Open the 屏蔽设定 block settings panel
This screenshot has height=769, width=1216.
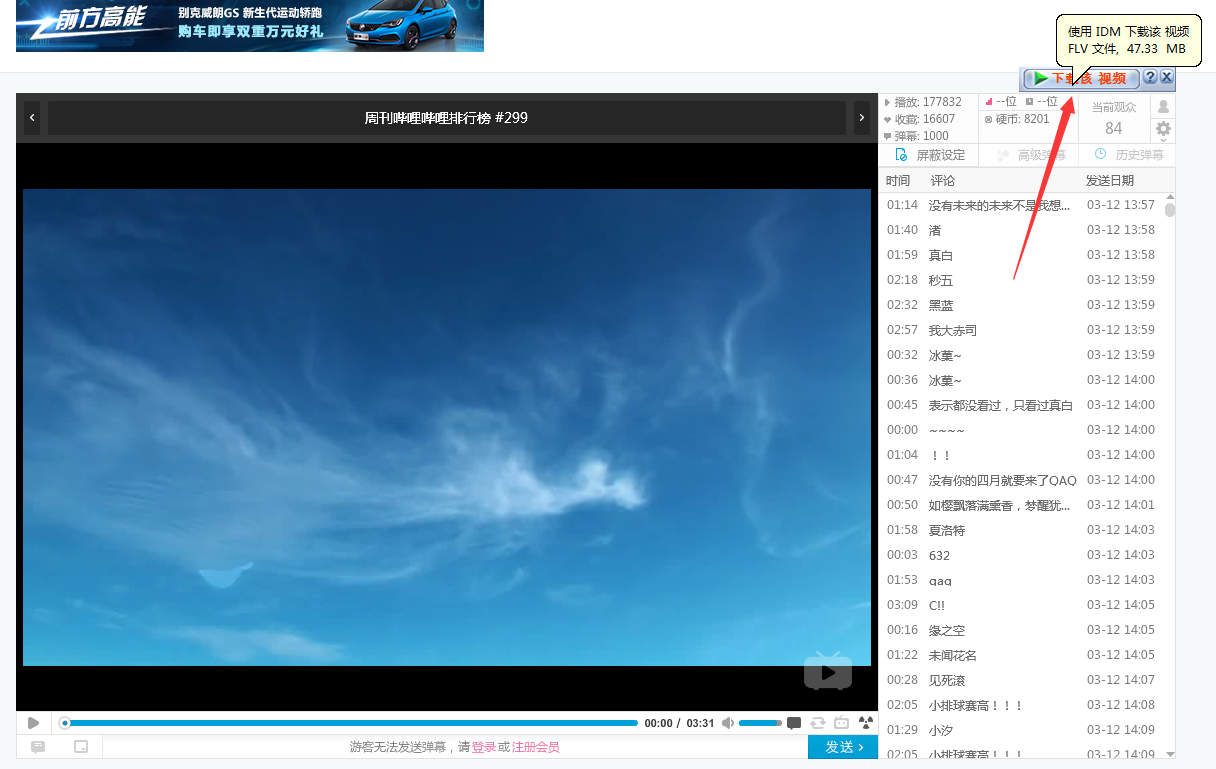(929, 155)
